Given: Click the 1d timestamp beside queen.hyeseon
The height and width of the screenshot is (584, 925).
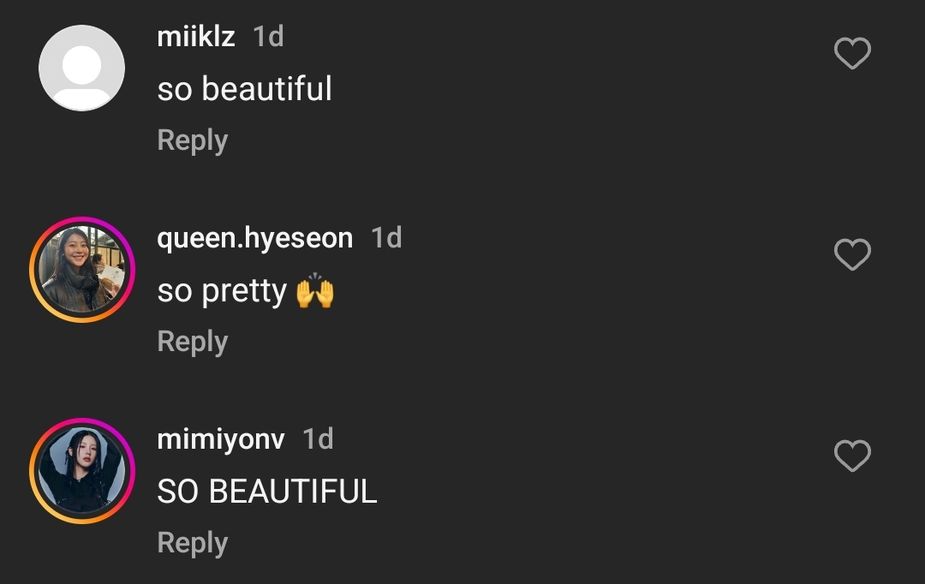Looking at the screenshot, I should coord(386,238).
